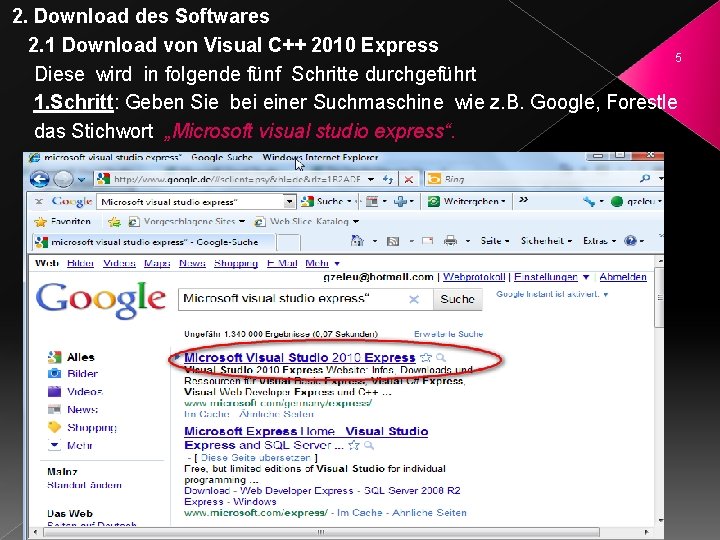Expand Mehr in the left sidebar
The width and height of the screenshot is (720, 540).
tap(70, 445)
